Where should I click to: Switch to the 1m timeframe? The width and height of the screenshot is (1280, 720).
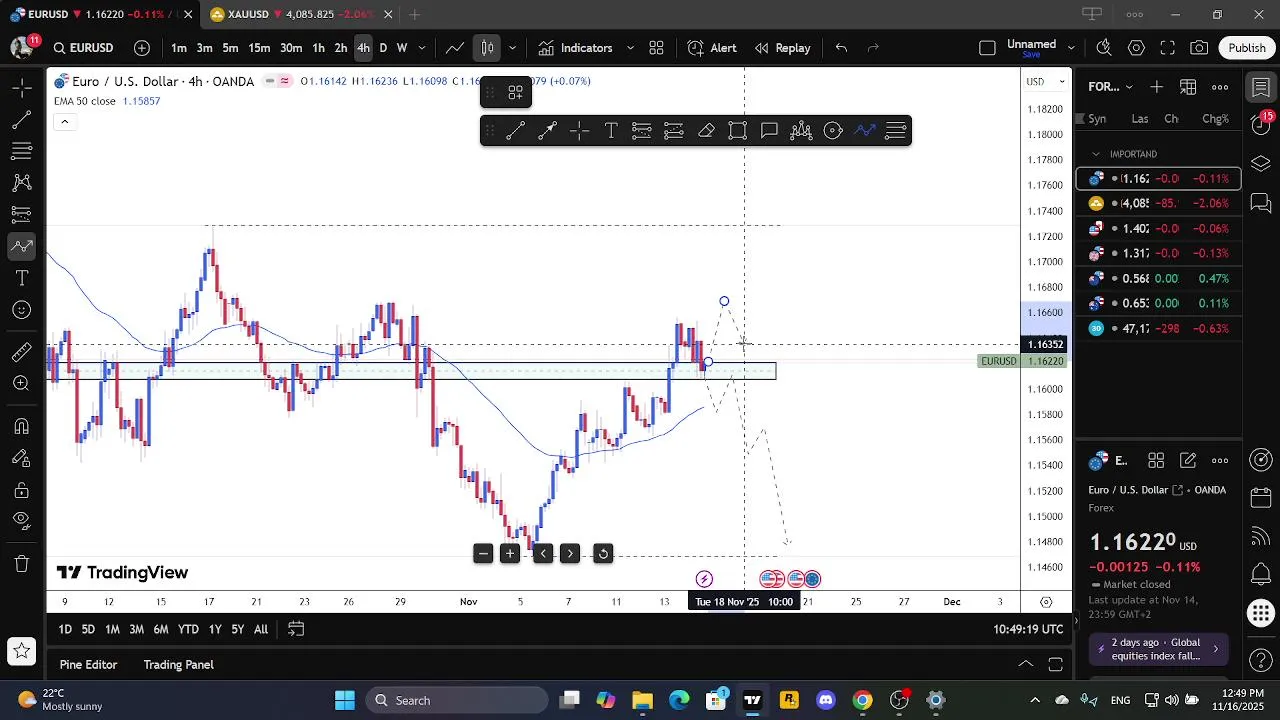coord(179,48)
